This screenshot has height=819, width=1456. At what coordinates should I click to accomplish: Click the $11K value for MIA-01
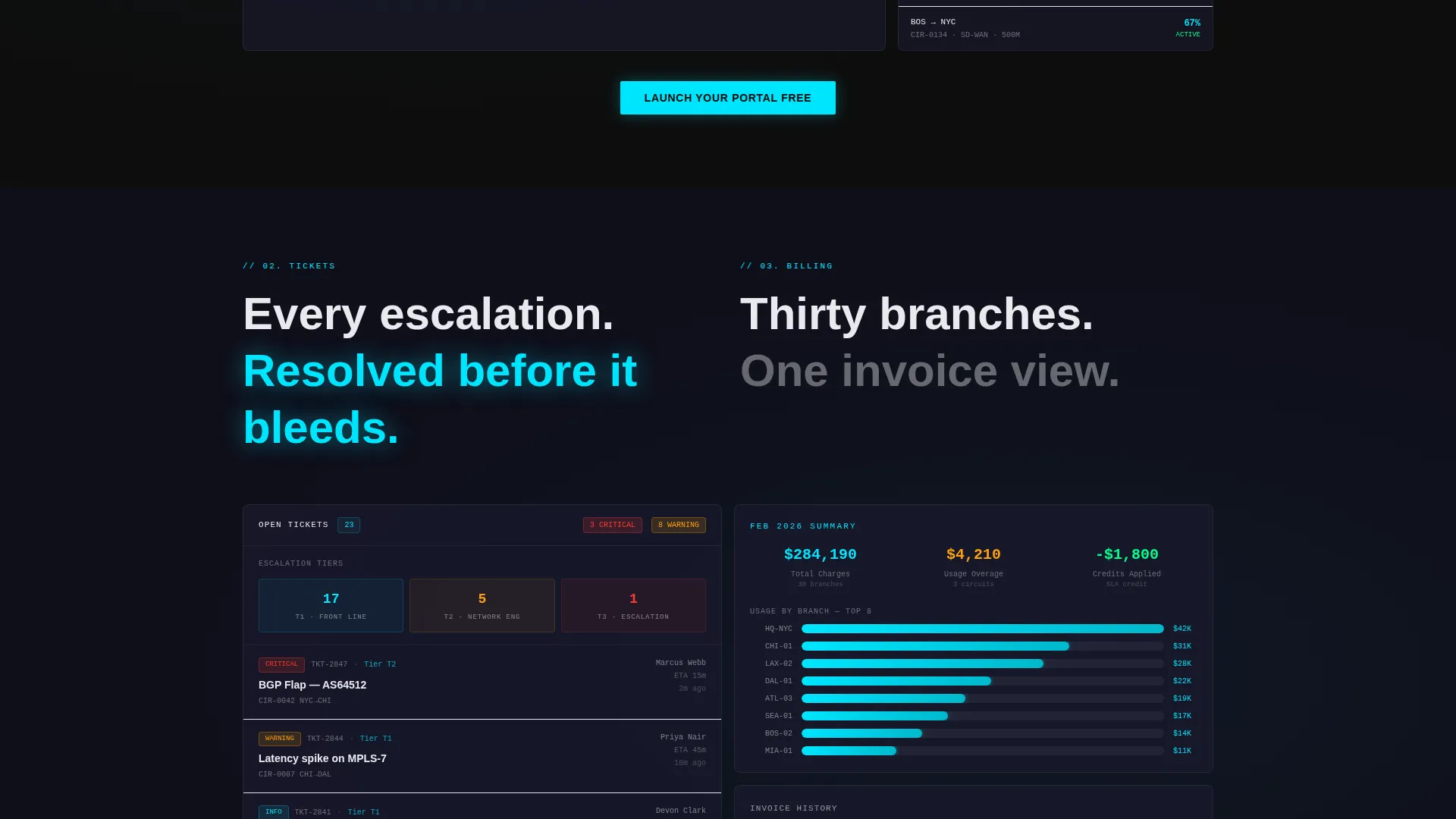click(1181, 751)
